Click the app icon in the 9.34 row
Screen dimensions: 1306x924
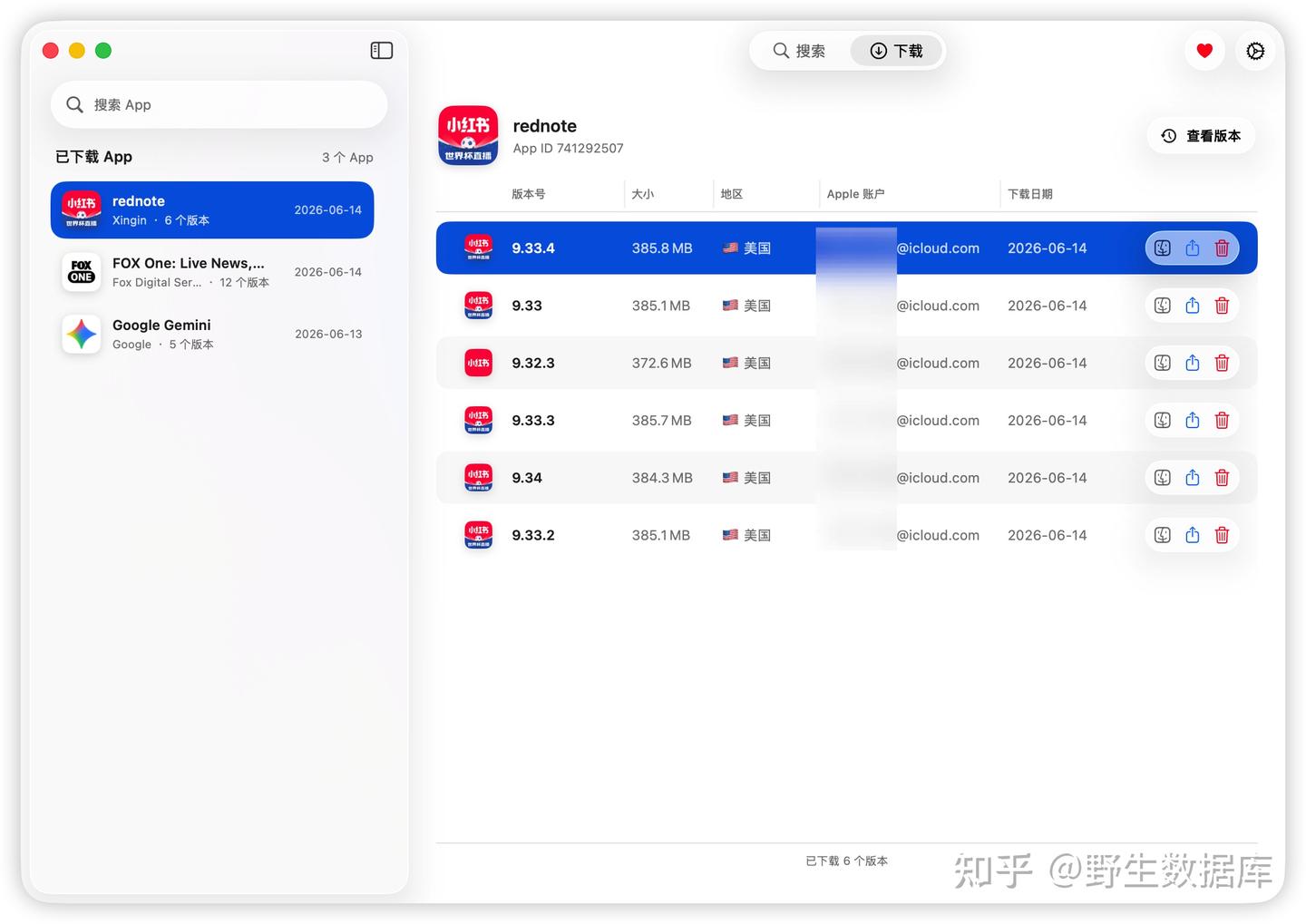coord(479,478)
